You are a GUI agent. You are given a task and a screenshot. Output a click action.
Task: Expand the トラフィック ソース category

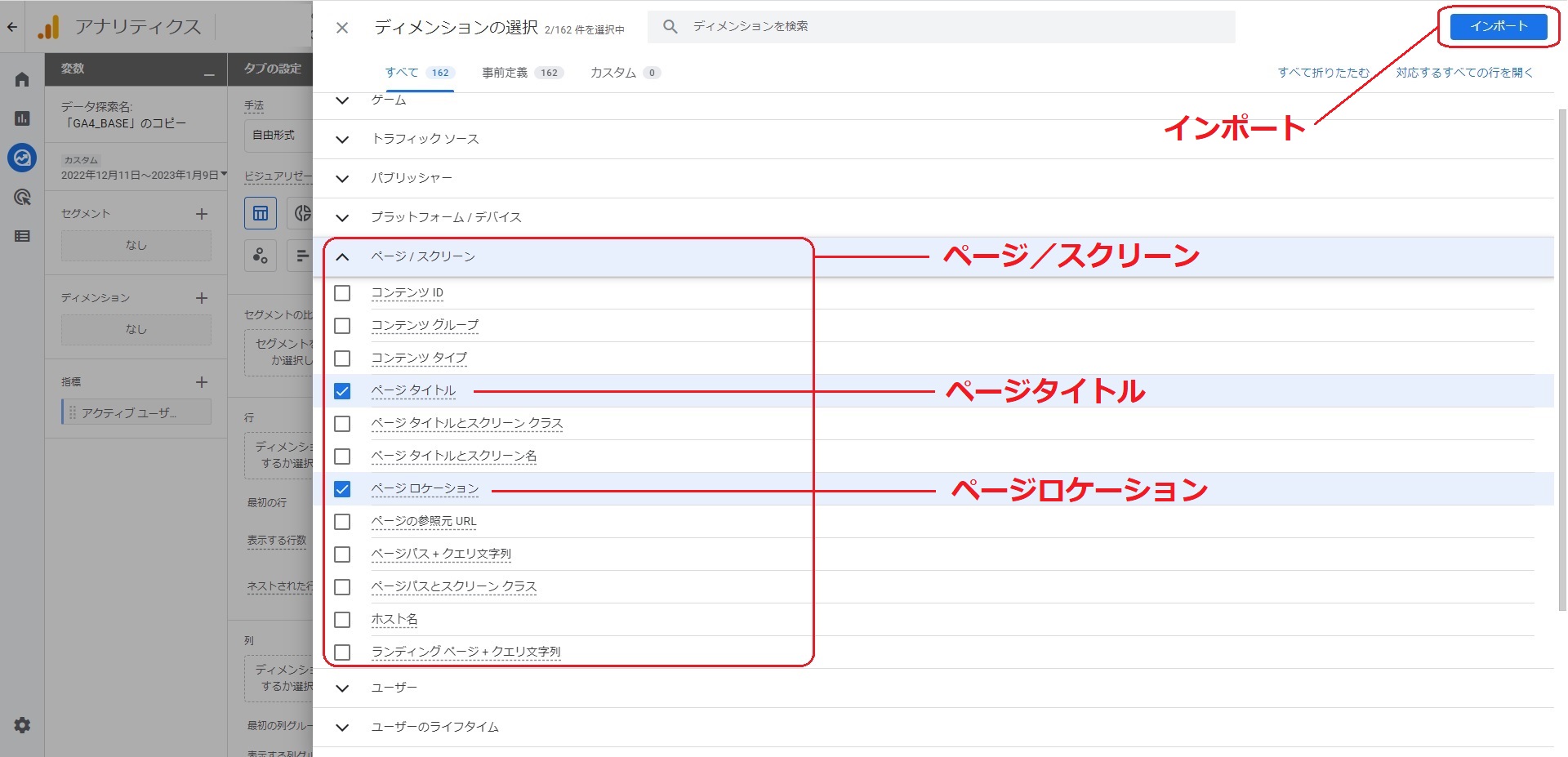pyautogui.click(x=342, y=140)
